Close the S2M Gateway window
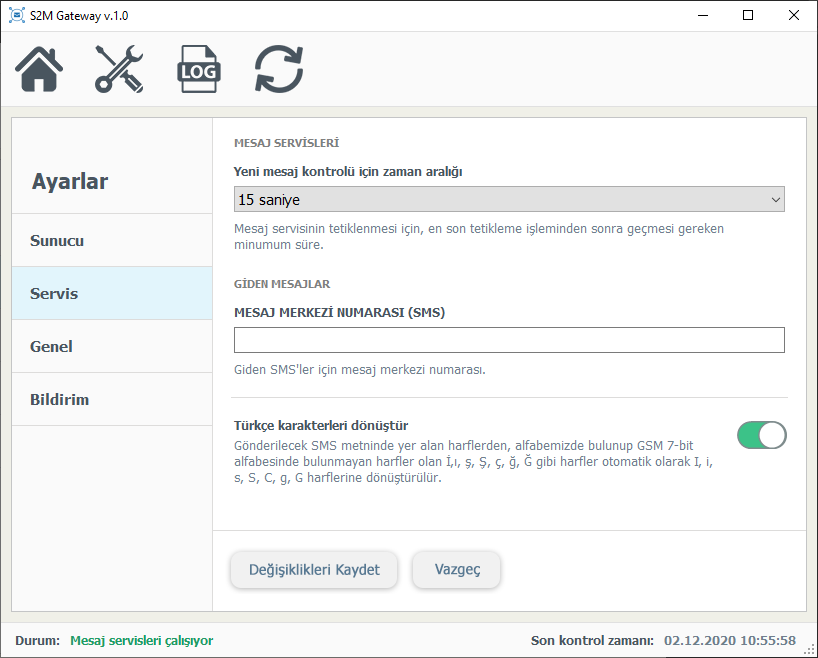 tap(793, 16)
